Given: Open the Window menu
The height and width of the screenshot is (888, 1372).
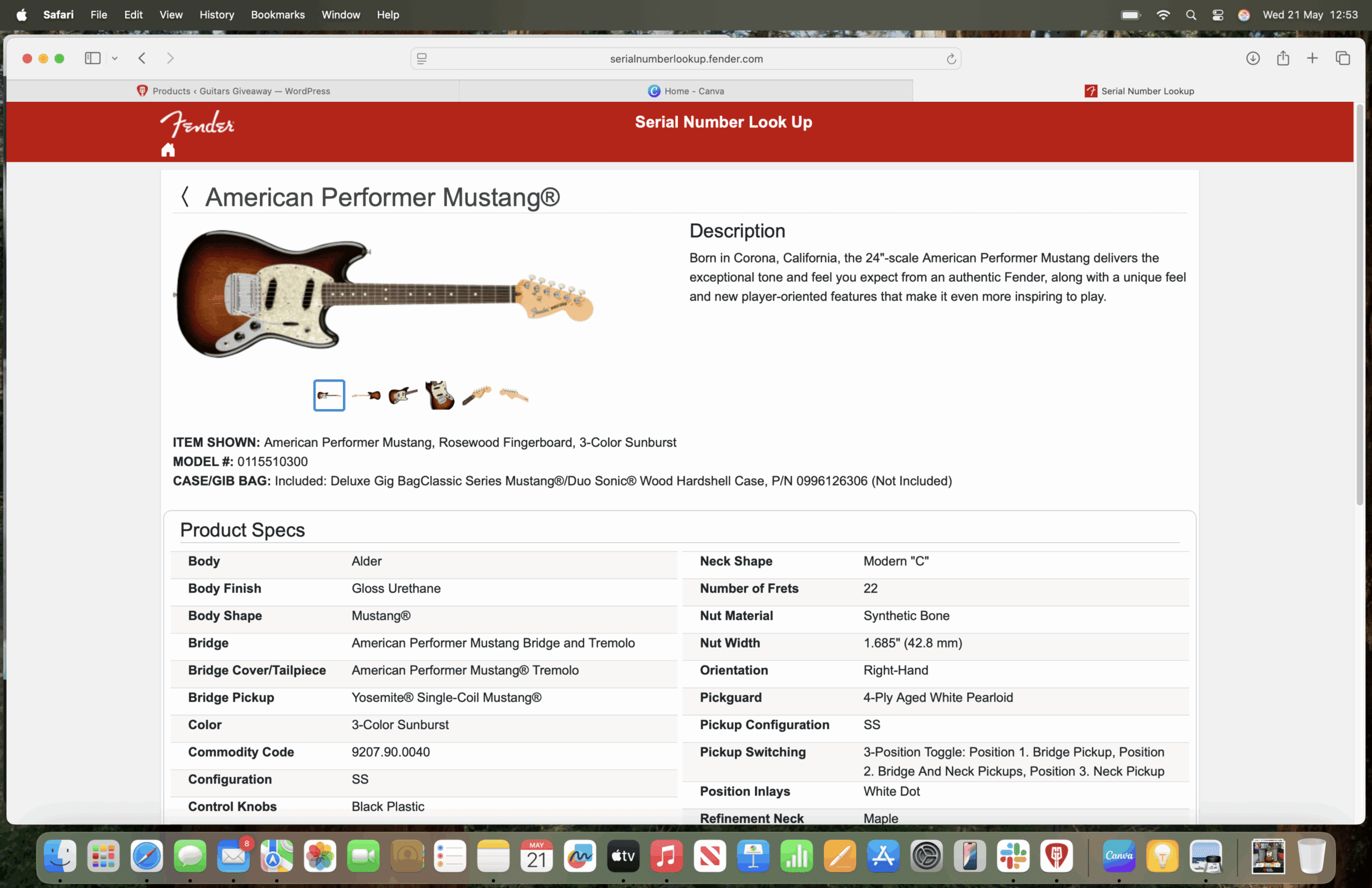Looking at the screenshot, I should tap(341, 15).
